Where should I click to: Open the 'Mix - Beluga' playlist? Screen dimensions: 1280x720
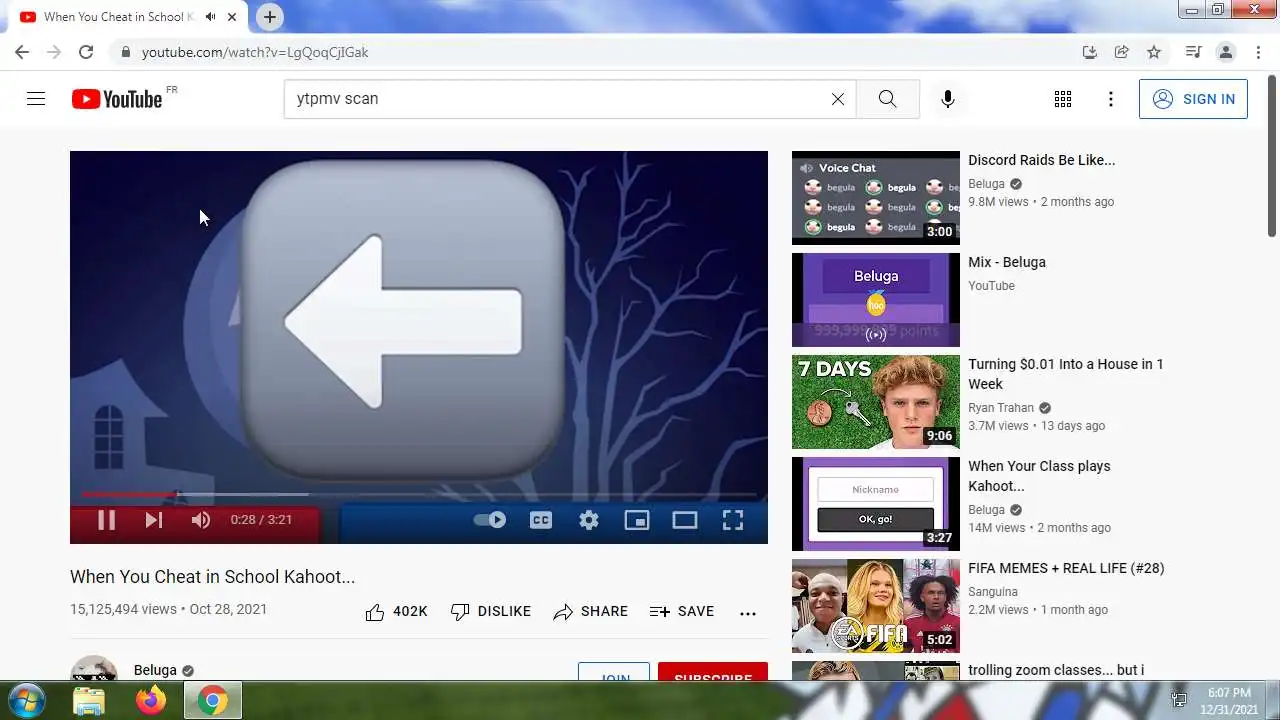tap(1007, 262)
